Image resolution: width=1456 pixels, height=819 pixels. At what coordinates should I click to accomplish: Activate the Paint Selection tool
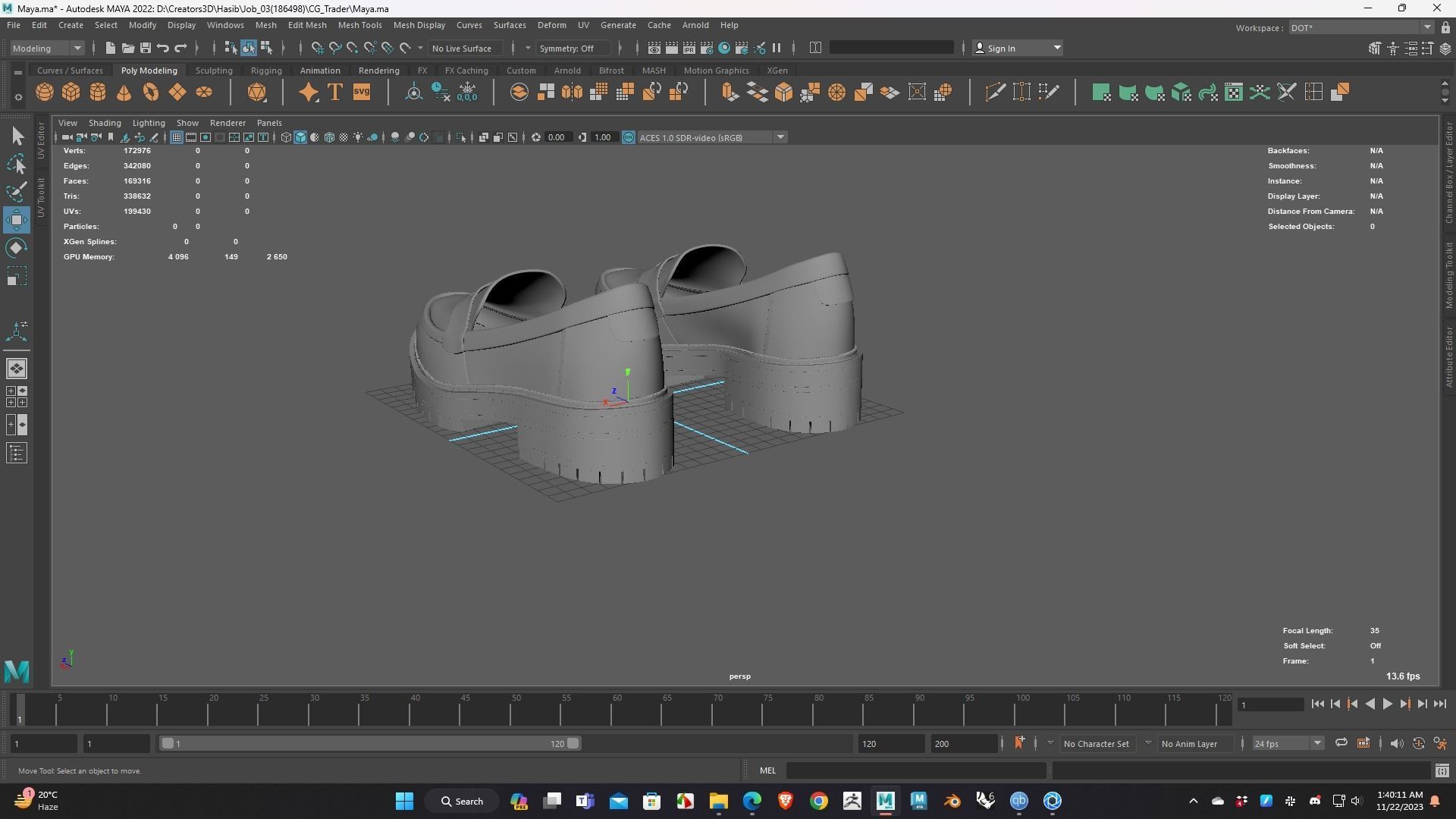tap(17, 192)
